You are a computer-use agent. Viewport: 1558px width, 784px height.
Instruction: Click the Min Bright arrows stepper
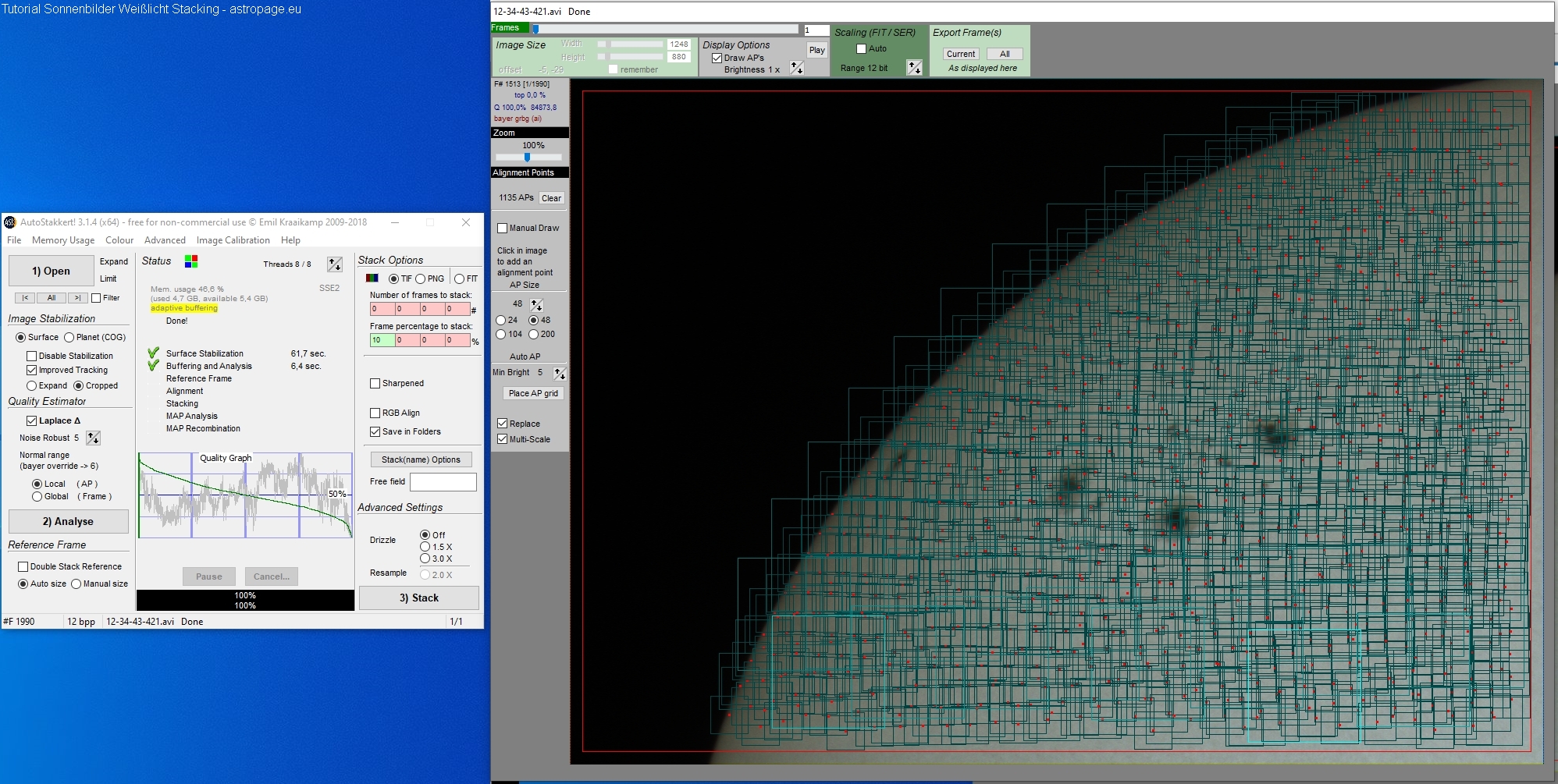point(559,374)
